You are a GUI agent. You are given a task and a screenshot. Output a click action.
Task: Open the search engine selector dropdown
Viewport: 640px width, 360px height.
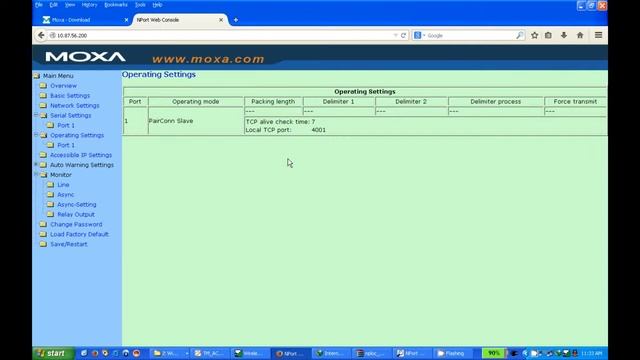419,36
